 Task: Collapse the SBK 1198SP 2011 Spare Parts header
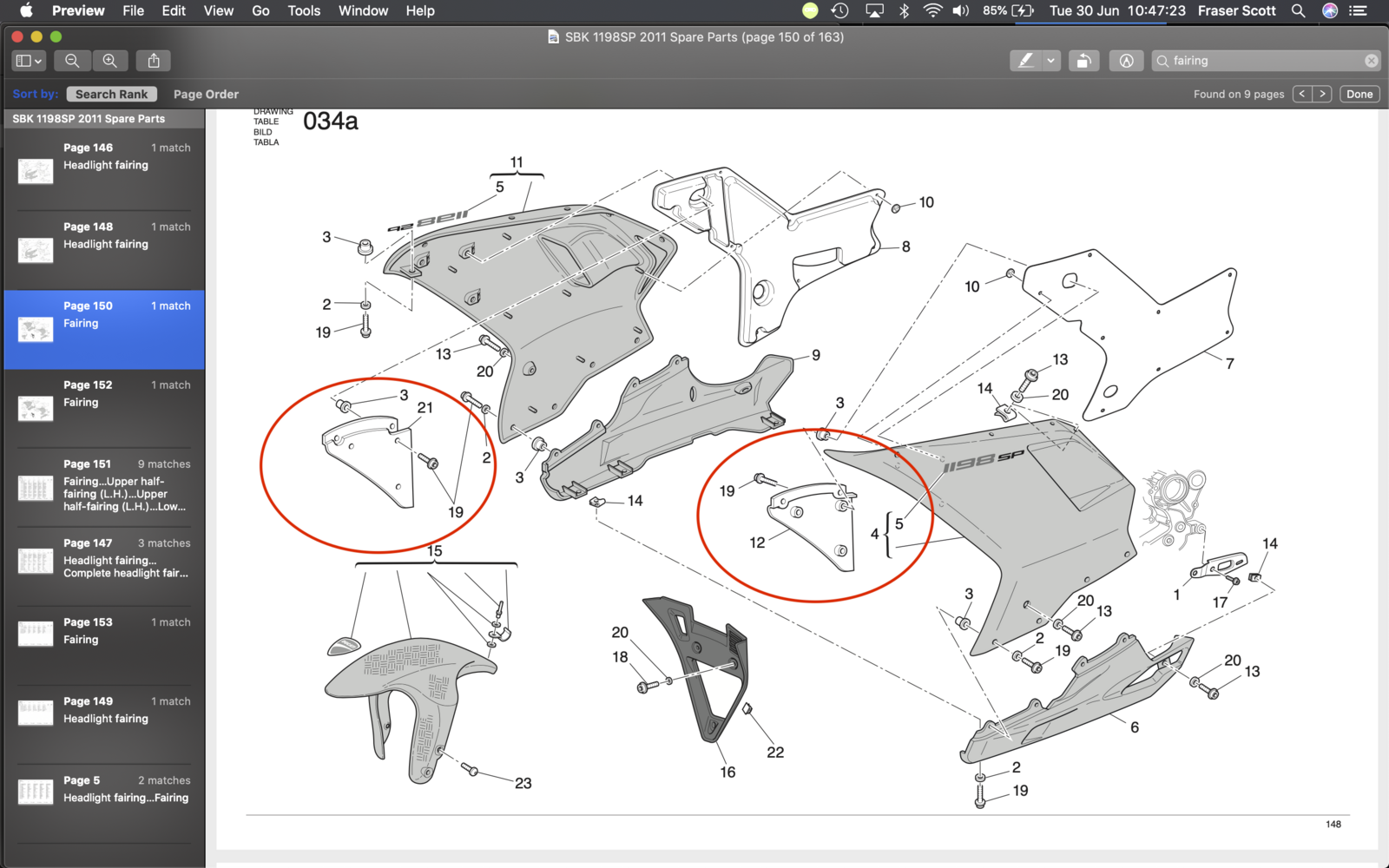[89, 119]
